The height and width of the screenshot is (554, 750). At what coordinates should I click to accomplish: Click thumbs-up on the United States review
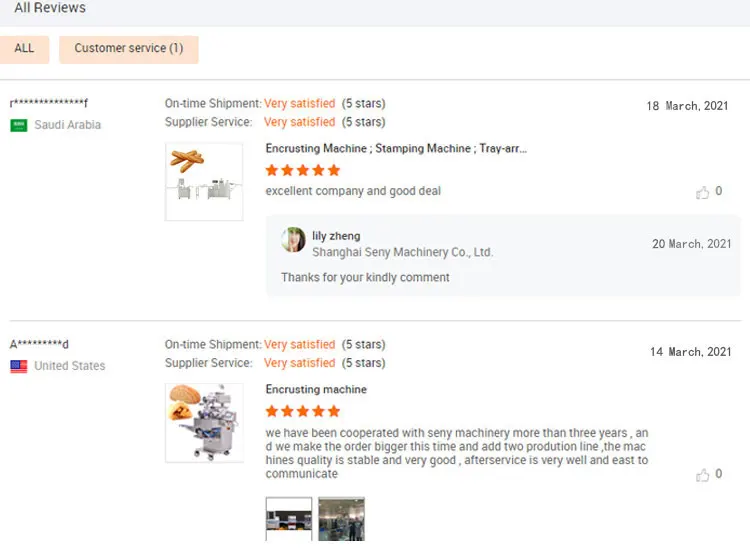pos(703,474)
